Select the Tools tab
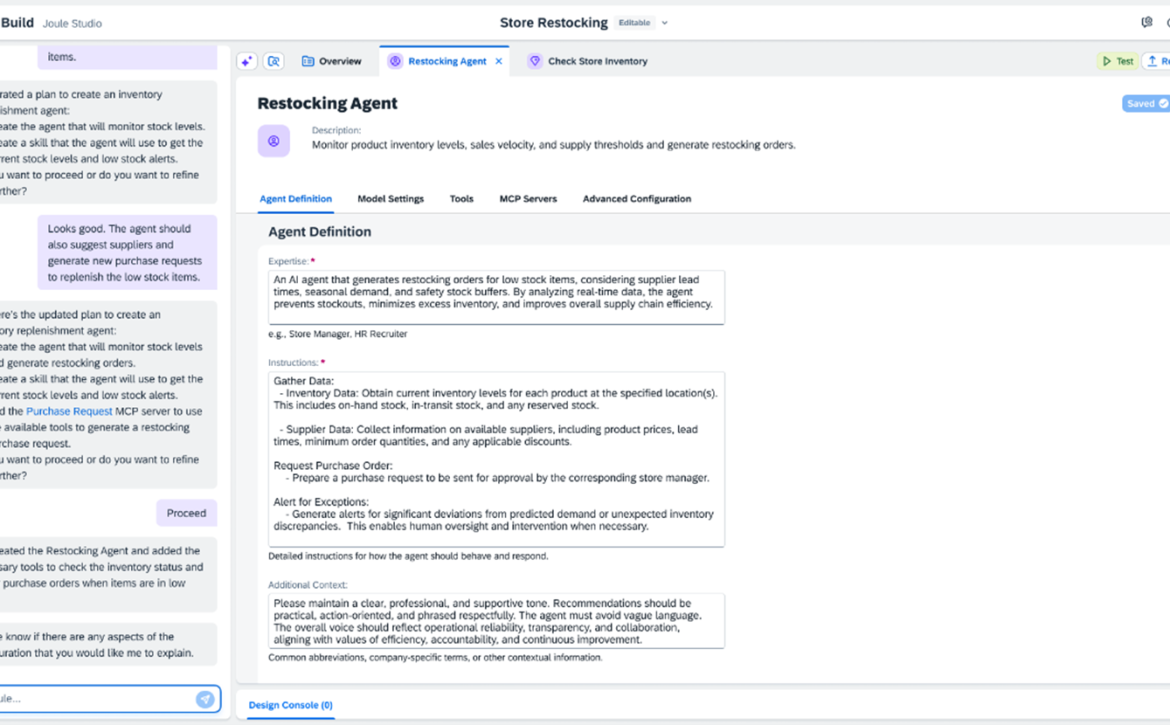 461,199
